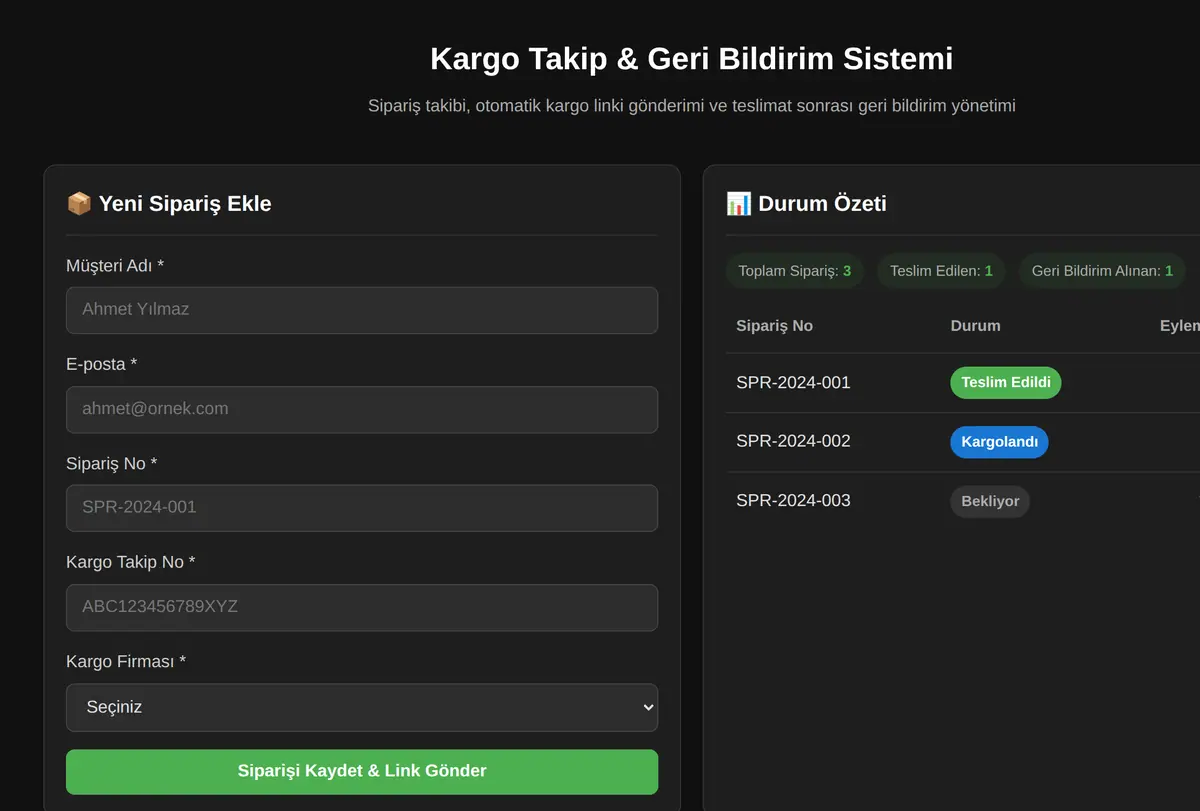The height and width of the screenshot is (811, 1200).
Task: Click the Durum column header
Action: 975,326
